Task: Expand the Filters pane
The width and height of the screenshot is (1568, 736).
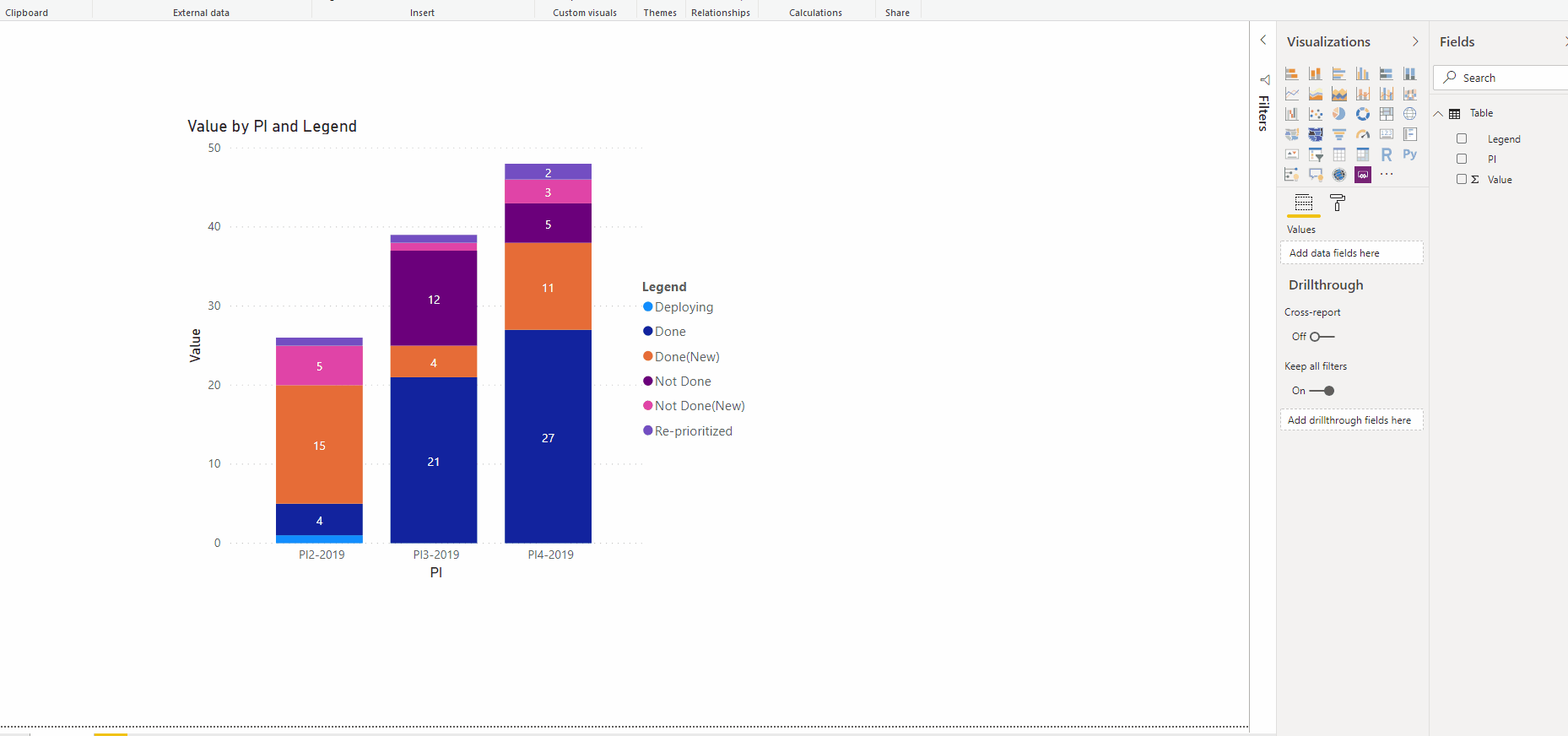Action: tap(1263, 40)
